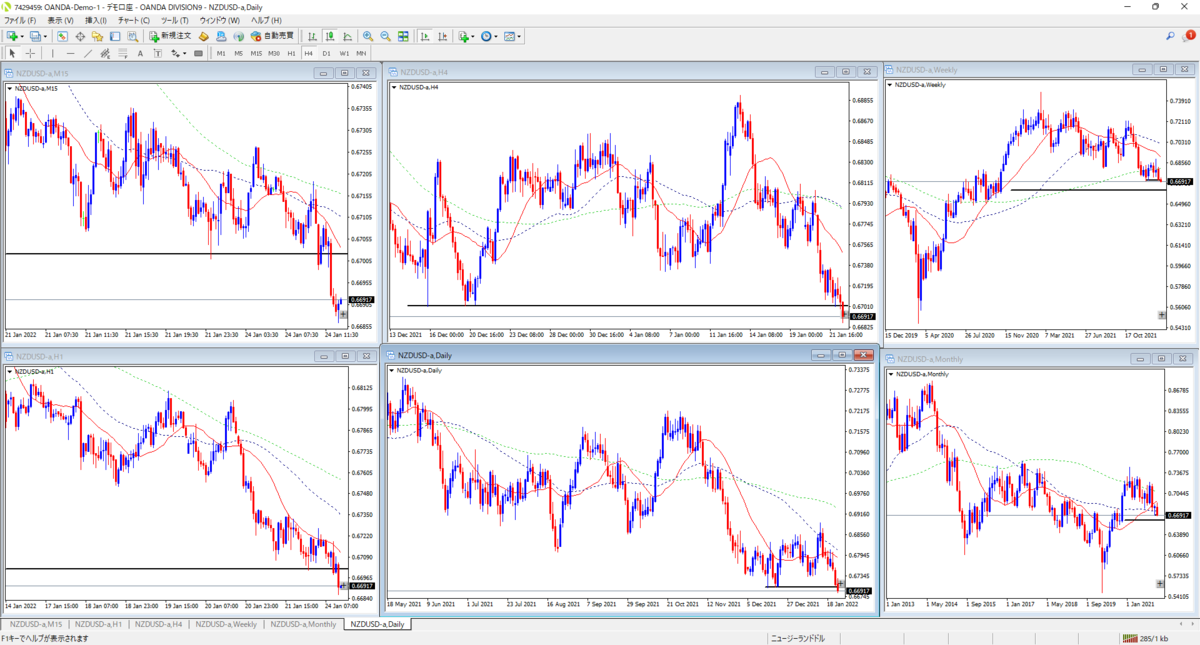Select the vertical line drawing tool
Screen dimensions: 1200x645
coord(53,53)
